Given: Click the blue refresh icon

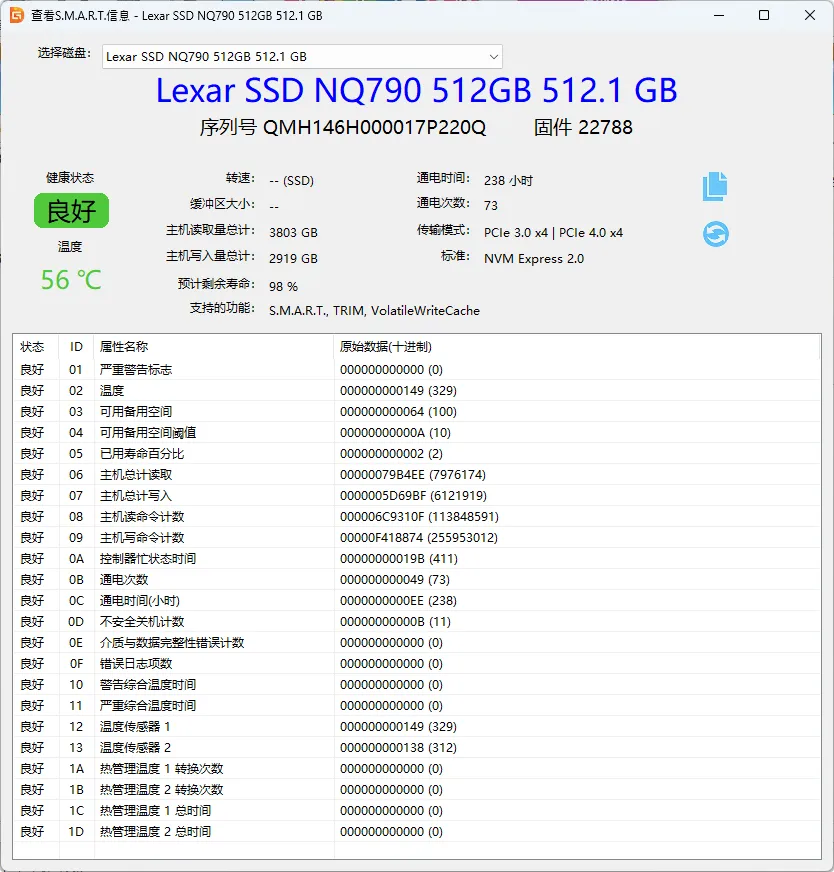Looking at the screenshot, I should [x=716, y=234].
